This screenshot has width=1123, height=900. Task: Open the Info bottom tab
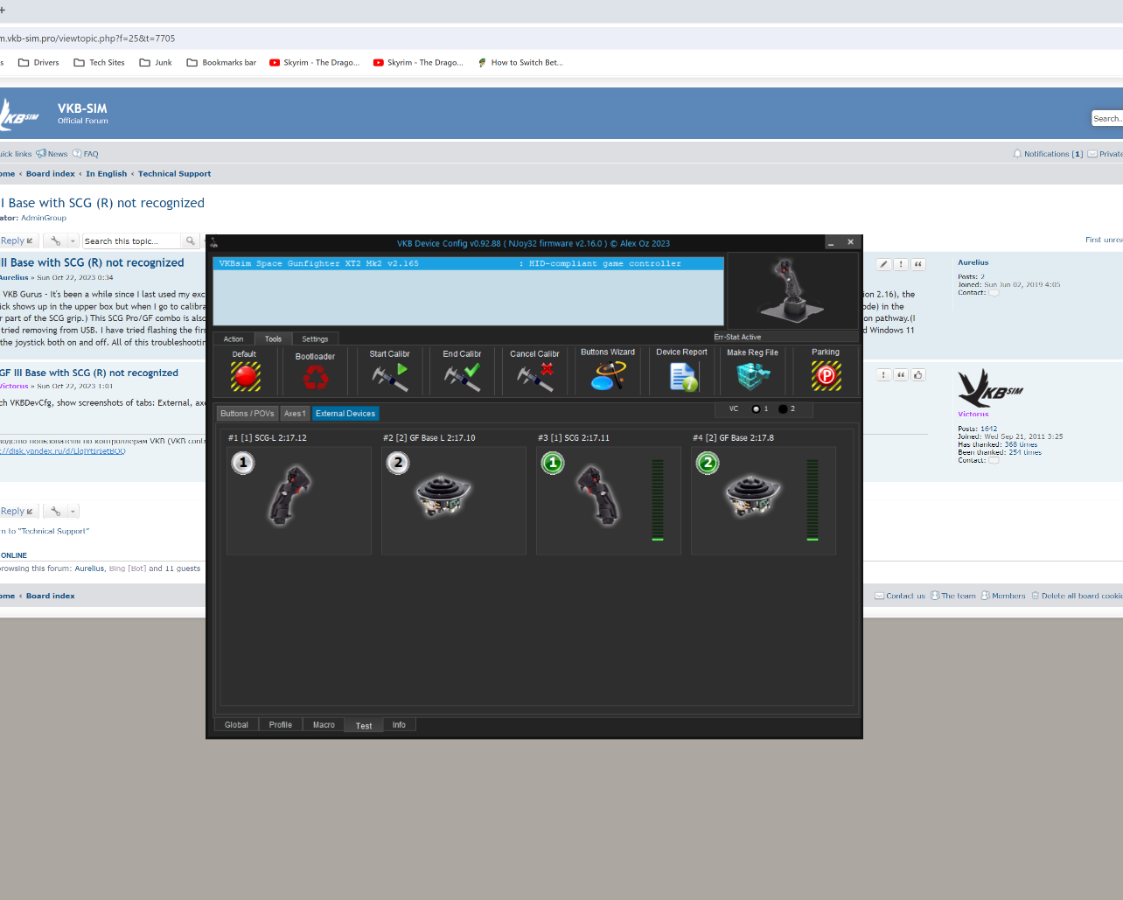pos(399,725)
